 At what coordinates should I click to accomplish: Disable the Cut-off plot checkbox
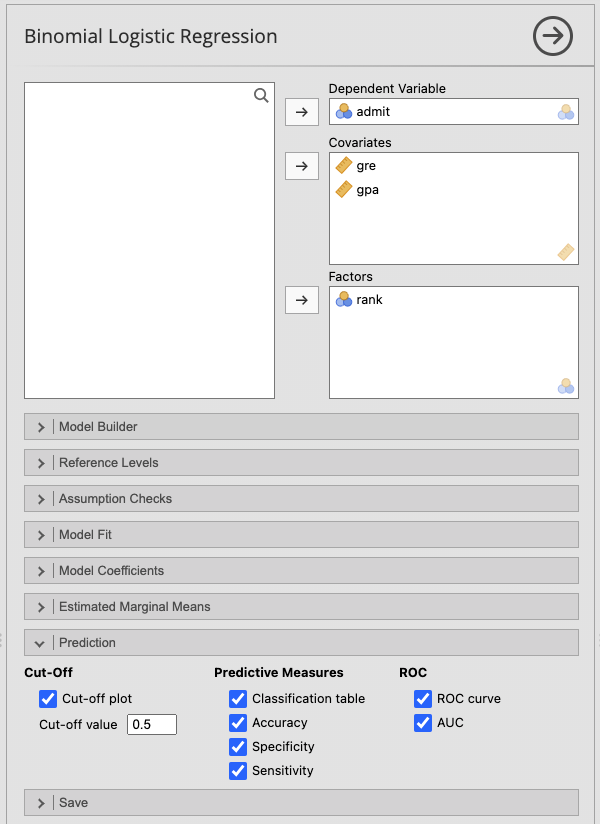click(x=48, y=699)
